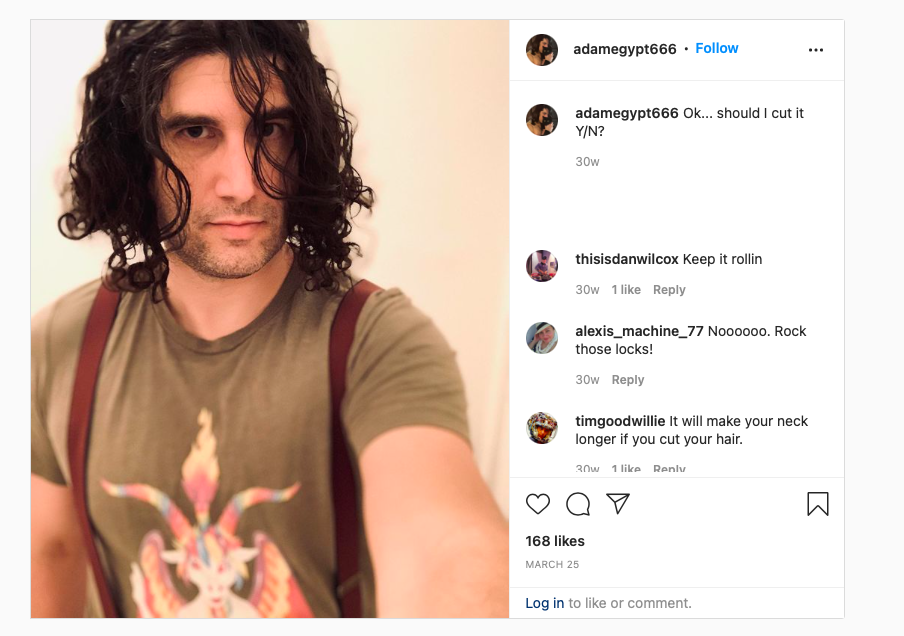Open the main post photo
Screen dimensions: 904x636
270,319
